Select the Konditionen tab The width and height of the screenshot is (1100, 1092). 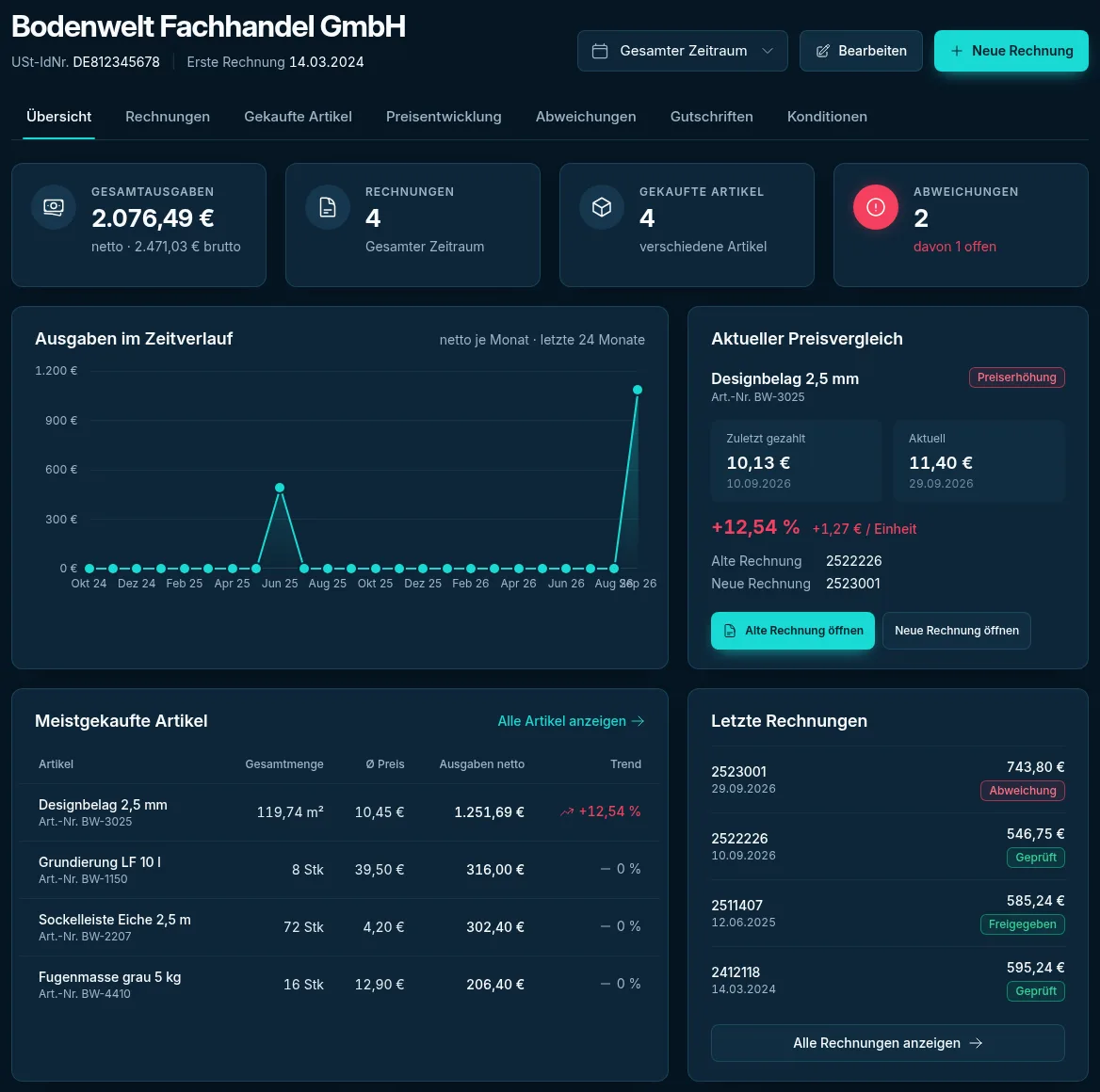coord(827,117)
